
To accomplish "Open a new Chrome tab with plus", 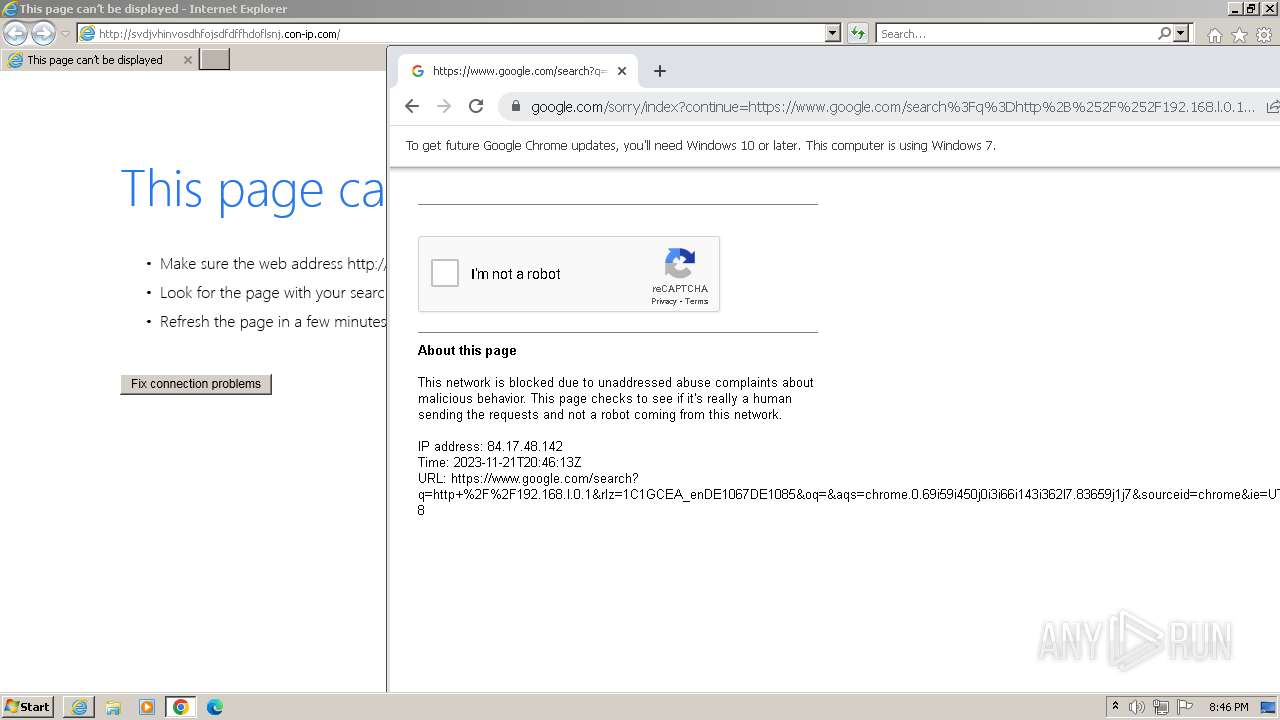I will tap(660, 71).
